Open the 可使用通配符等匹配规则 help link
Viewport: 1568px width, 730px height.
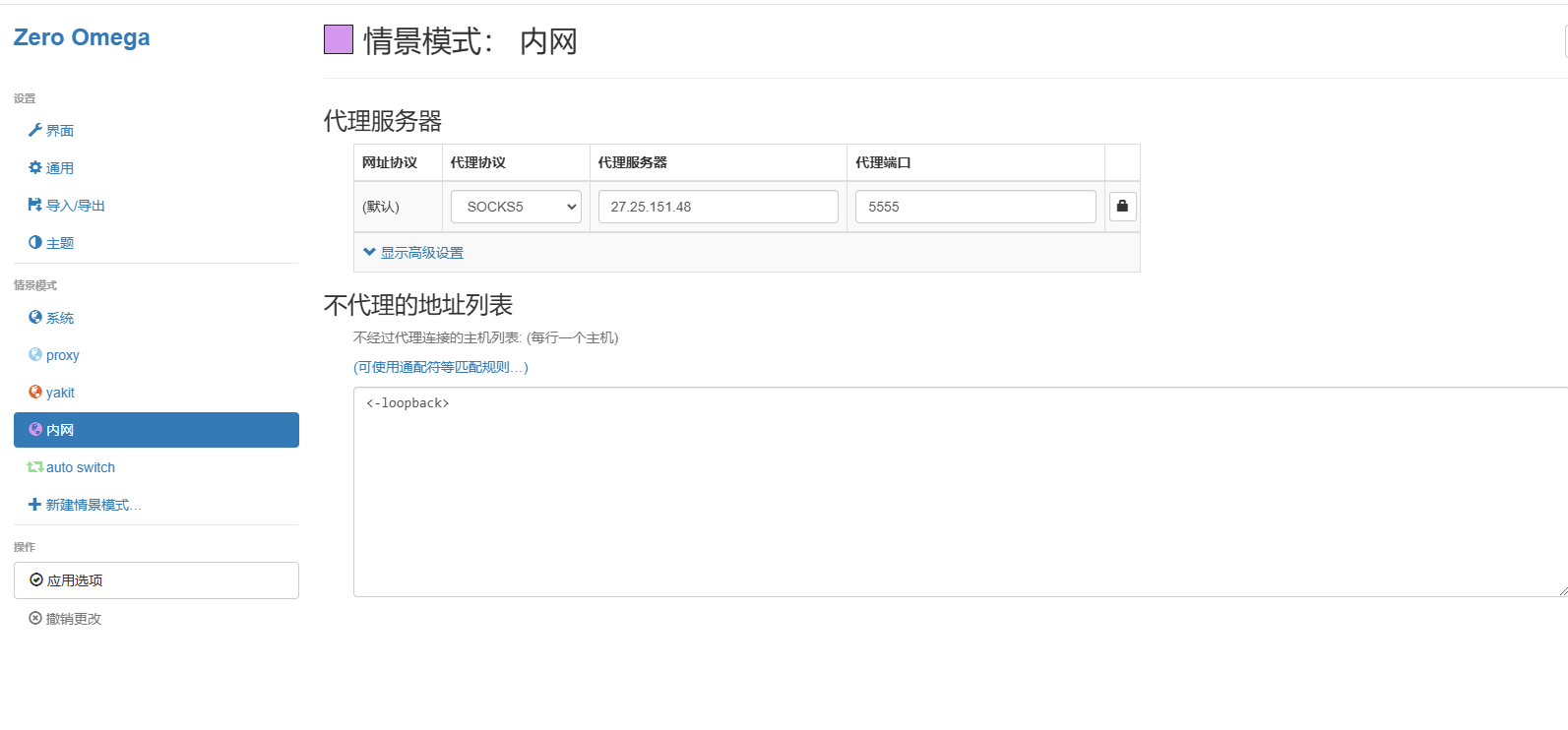coord(440,367)
